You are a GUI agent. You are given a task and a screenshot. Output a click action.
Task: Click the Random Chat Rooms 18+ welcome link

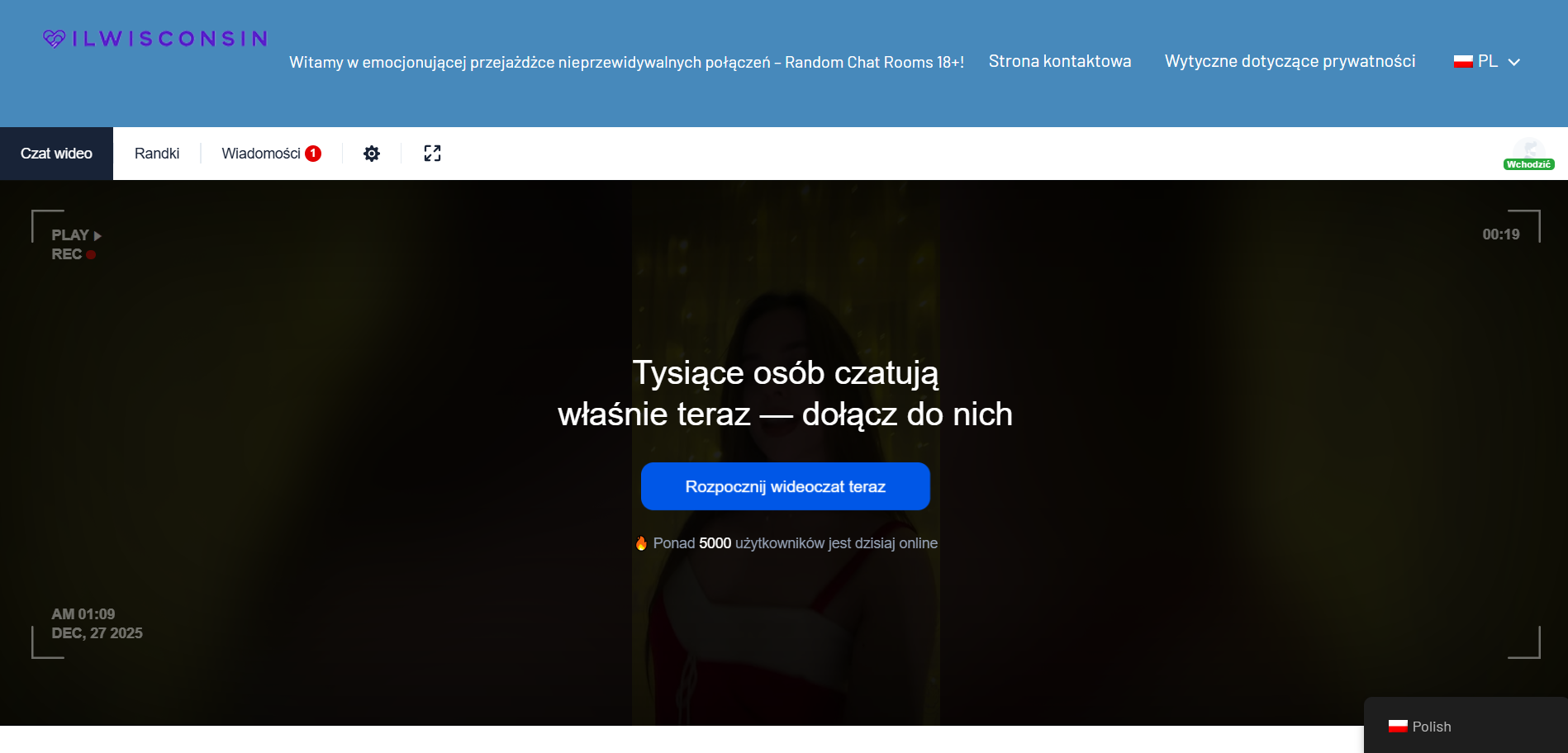(x=626, y=62)
